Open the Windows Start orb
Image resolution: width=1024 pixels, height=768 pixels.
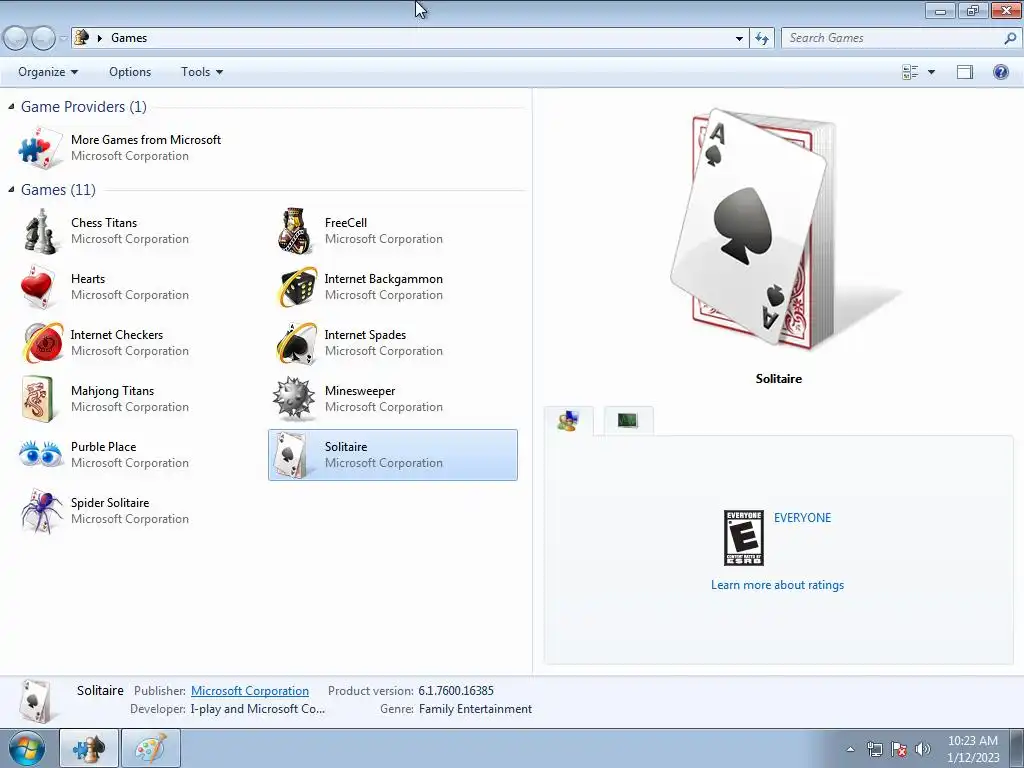coord(27,748)
